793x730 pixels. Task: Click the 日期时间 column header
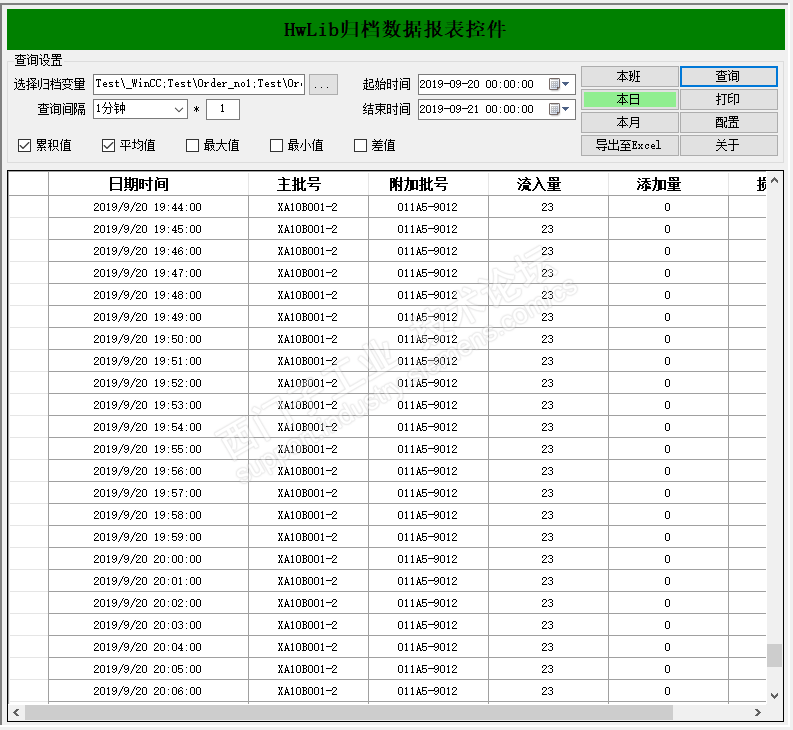pos(148,184)
